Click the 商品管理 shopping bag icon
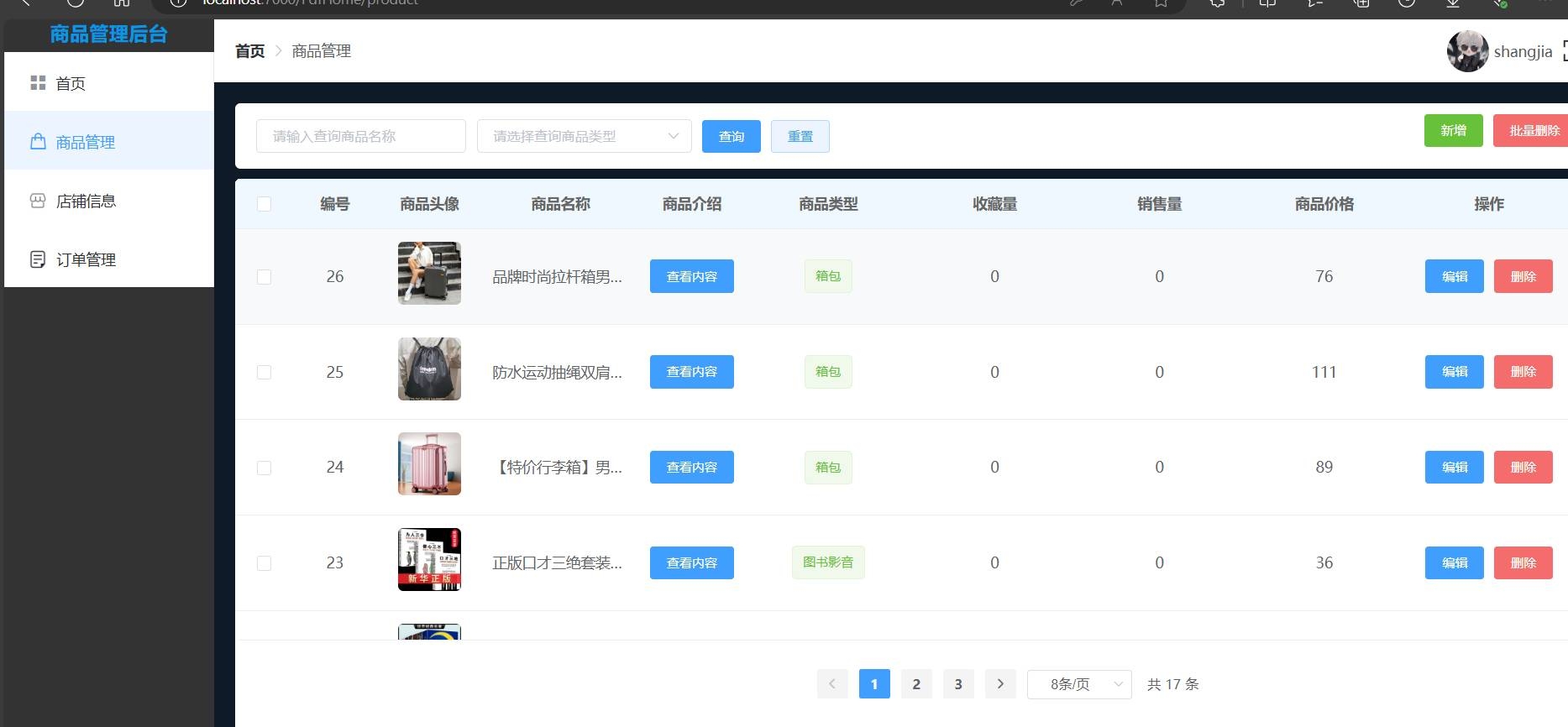The height and width of the screenshot is (727, 1568). pos(38,141)
